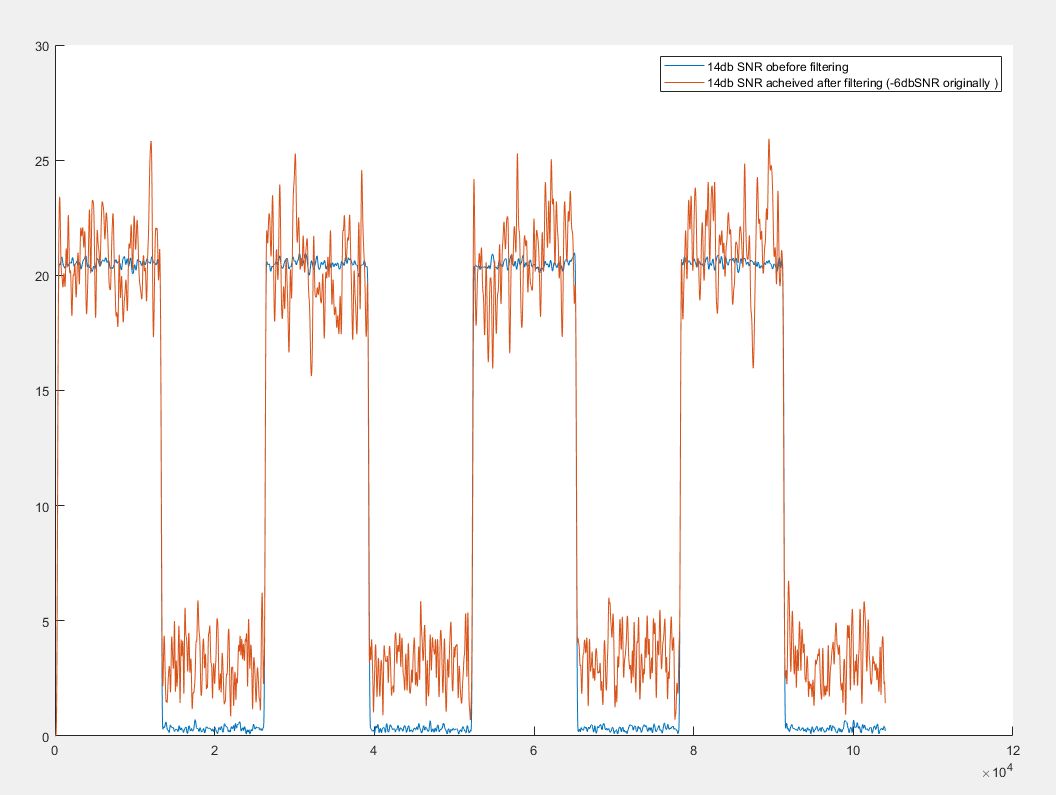This screenshot has height=795, width=1056.
Task: Click x-axis tick label 12
Action: 1012,751
